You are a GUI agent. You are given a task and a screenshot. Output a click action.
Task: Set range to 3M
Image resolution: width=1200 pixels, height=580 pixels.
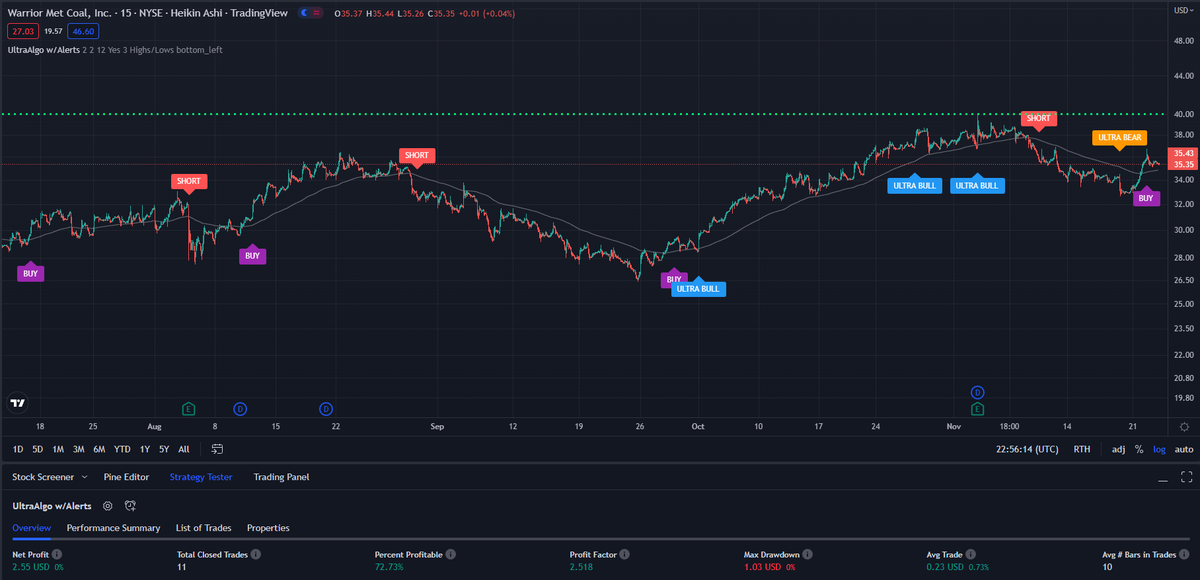[x=79, y=450]
